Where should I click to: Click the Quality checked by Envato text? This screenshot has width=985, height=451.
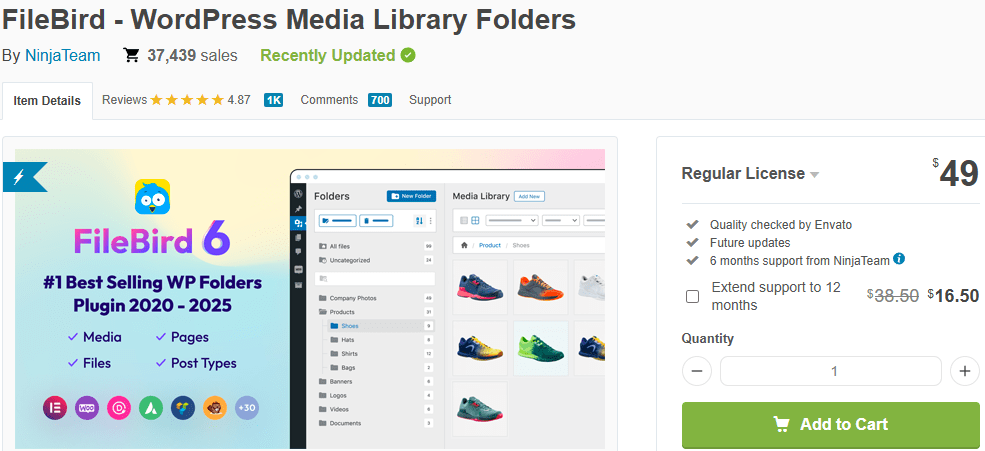coord(781,224)
